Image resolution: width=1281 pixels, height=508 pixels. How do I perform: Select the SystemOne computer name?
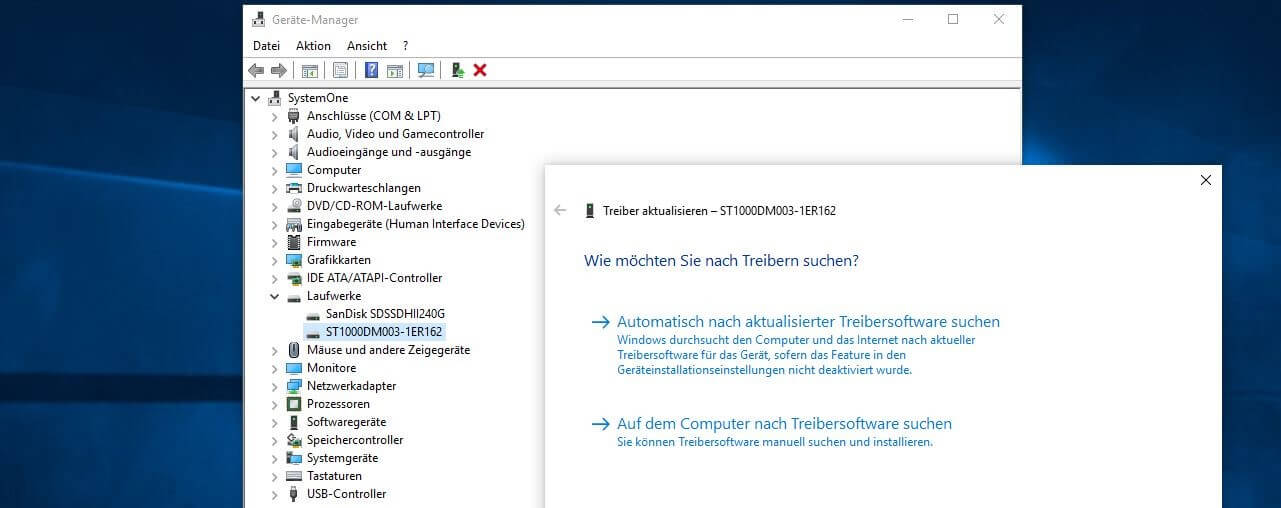(318, 98)
